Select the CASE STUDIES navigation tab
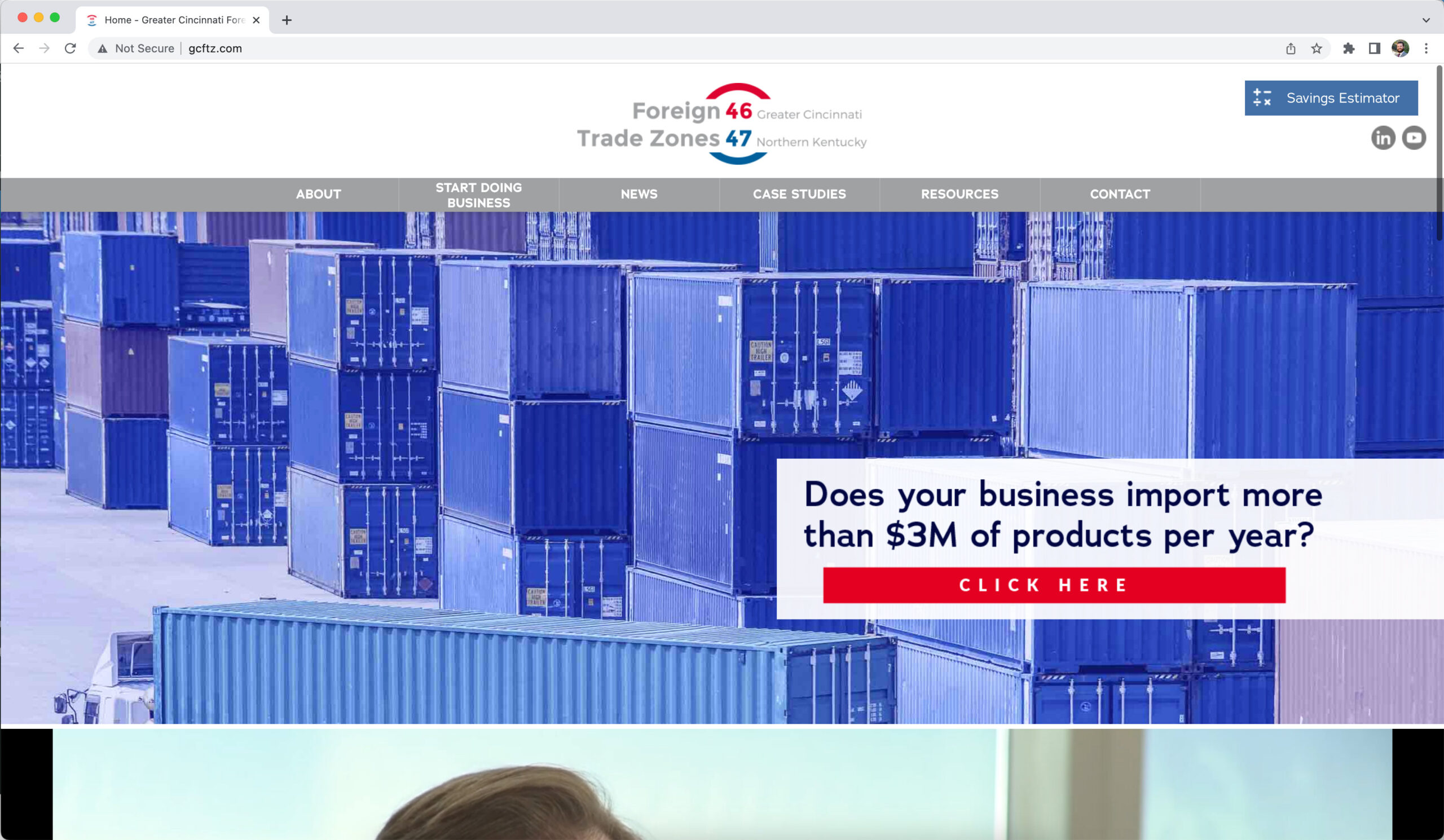Viewport: 1444px width, 840px height. (x=799, y=194)
